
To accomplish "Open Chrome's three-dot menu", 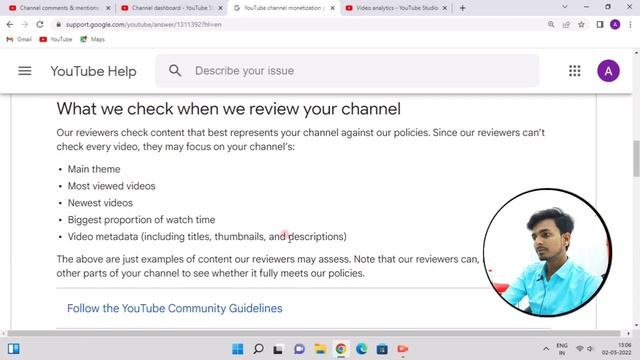I will (630, 24).
